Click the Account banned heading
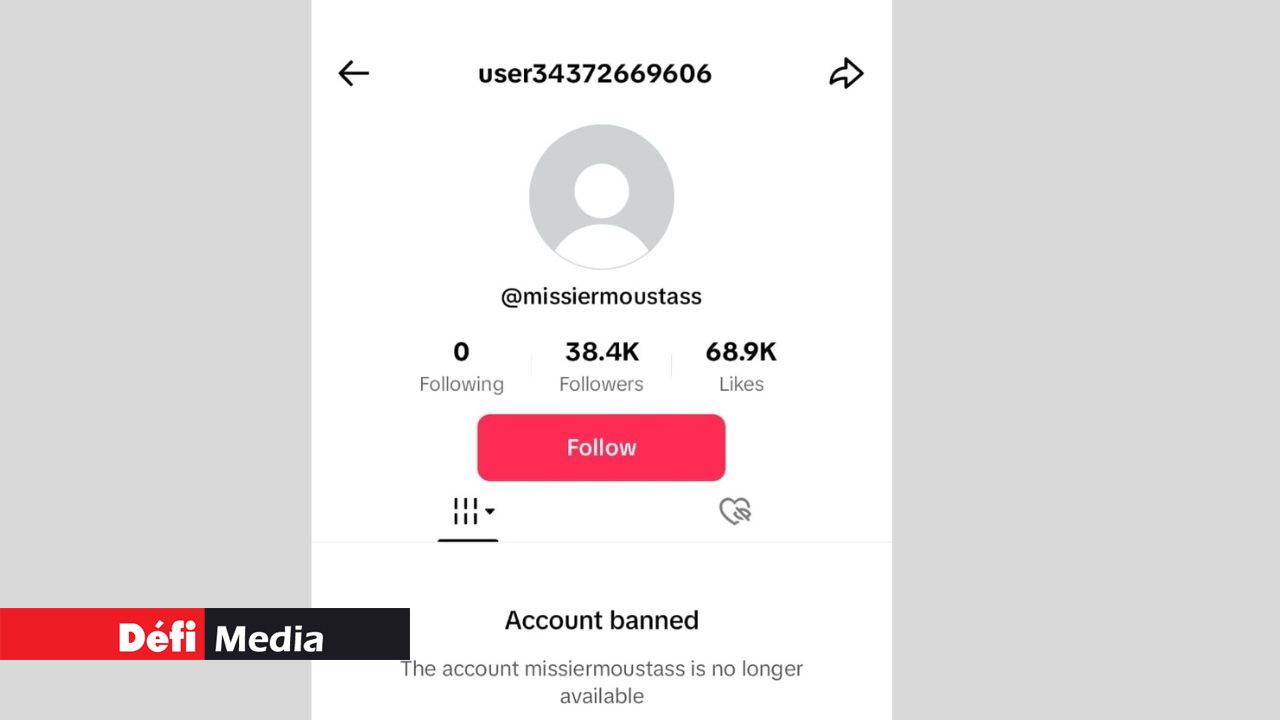Image resolution: width=1280 pixels, height=720 pixels. (601, 620)
